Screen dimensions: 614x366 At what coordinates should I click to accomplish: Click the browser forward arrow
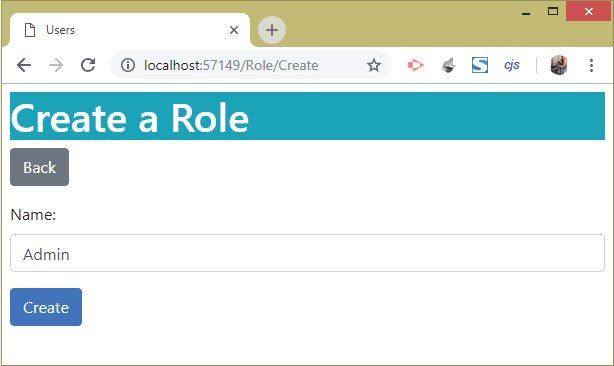(x=56, y=65)
